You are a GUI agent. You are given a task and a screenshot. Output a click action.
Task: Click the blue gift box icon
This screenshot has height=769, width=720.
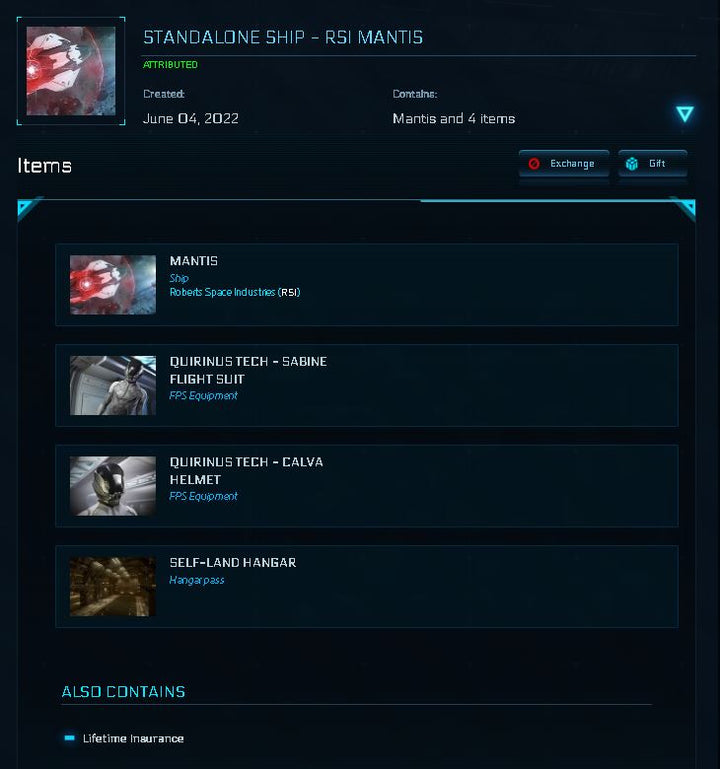(x=632, y=164)
